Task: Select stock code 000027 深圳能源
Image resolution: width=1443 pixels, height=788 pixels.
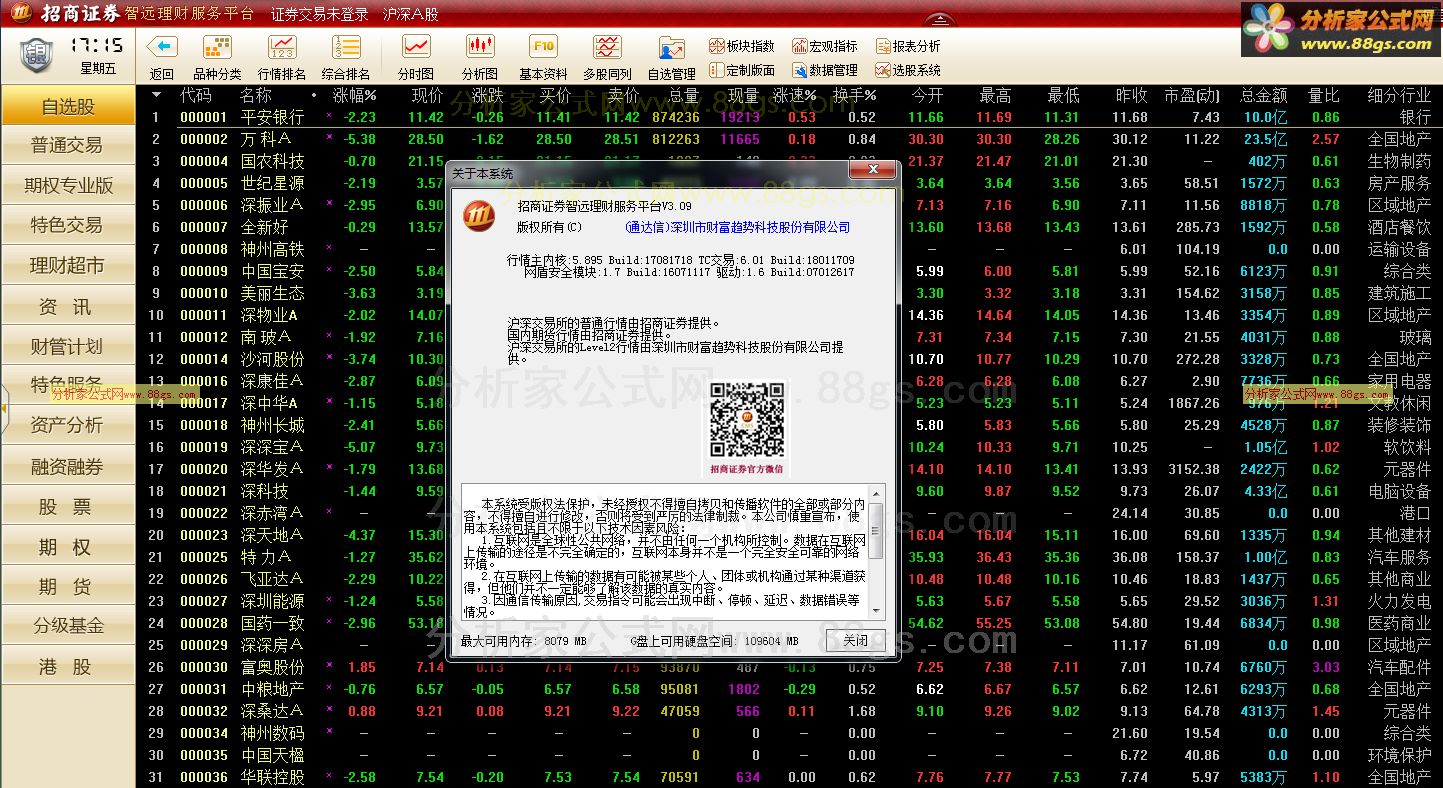Action: pos(789,601)
